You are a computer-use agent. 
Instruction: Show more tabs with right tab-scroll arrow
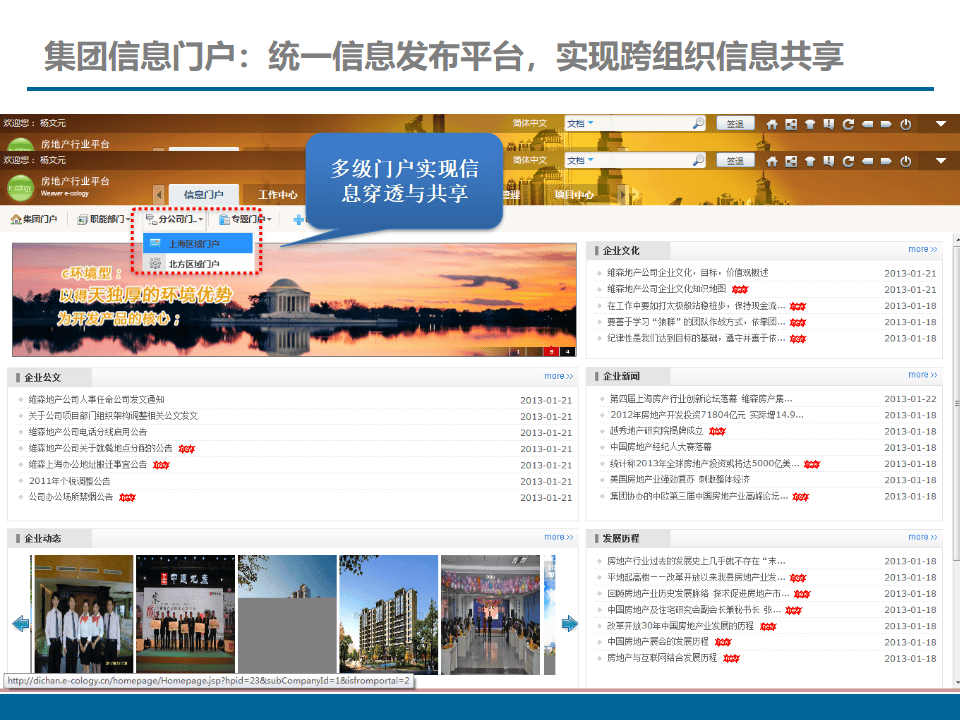[623, 195]
